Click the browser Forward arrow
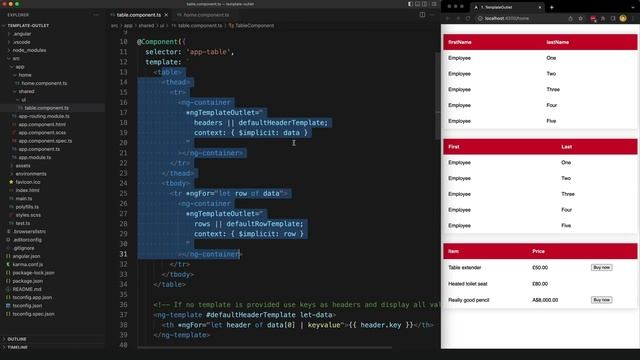The width and height of the screenshot is (640, 360). (x=458, y=18)
